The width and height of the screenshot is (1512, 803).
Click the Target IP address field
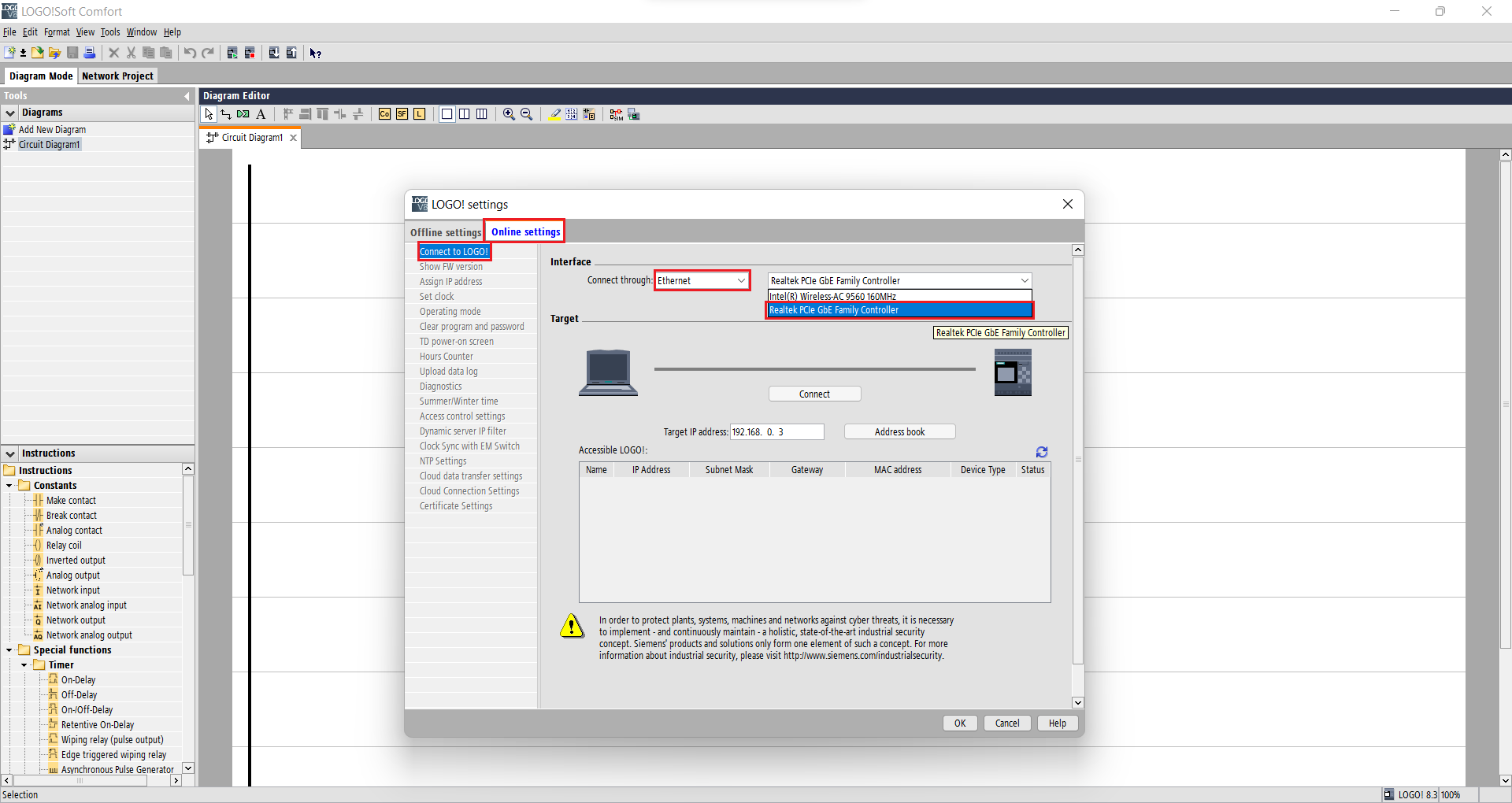pos(776,432)
